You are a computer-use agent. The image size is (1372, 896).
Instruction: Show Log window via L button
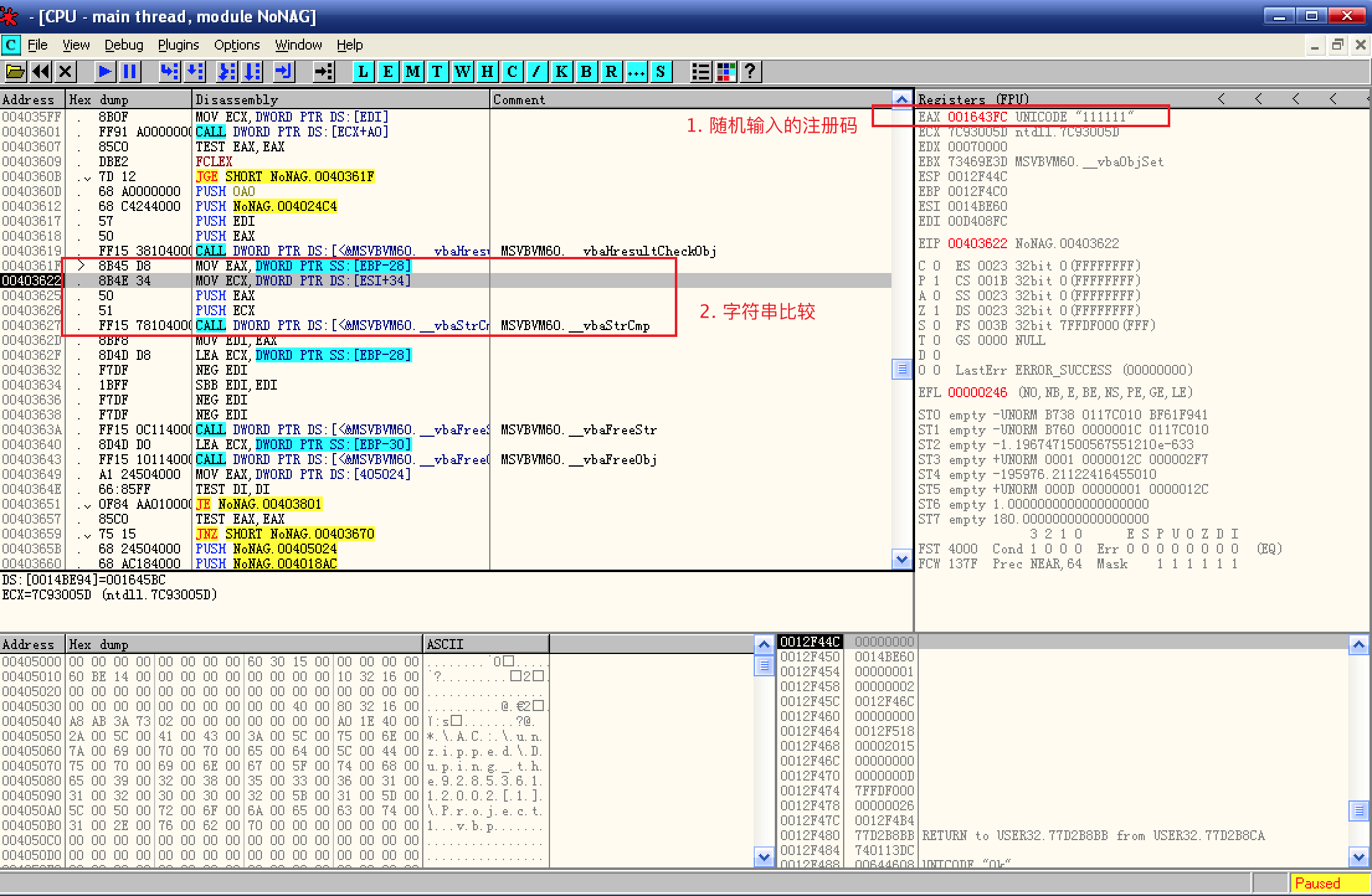click(x=363, y=72)
